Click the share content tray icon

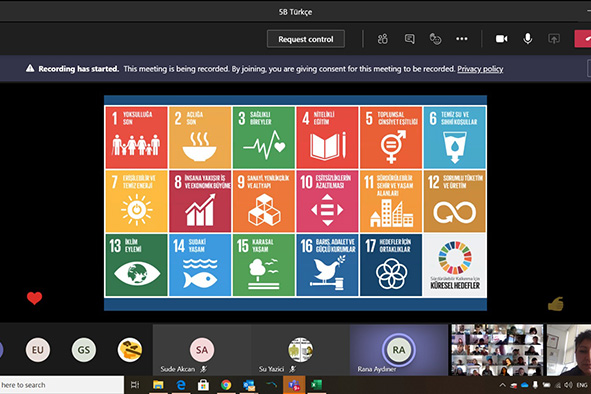tap(554, 39)
